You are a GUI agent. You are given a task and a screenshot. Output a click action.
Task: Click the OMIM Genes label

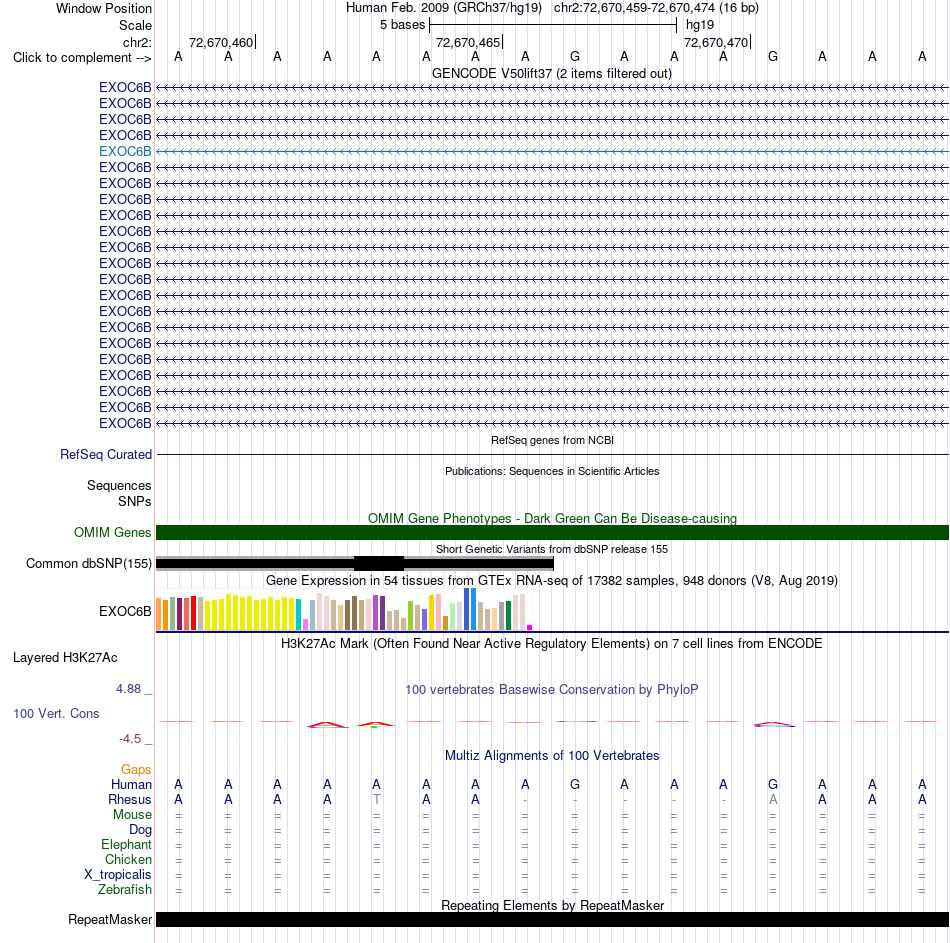click(113, 533)
